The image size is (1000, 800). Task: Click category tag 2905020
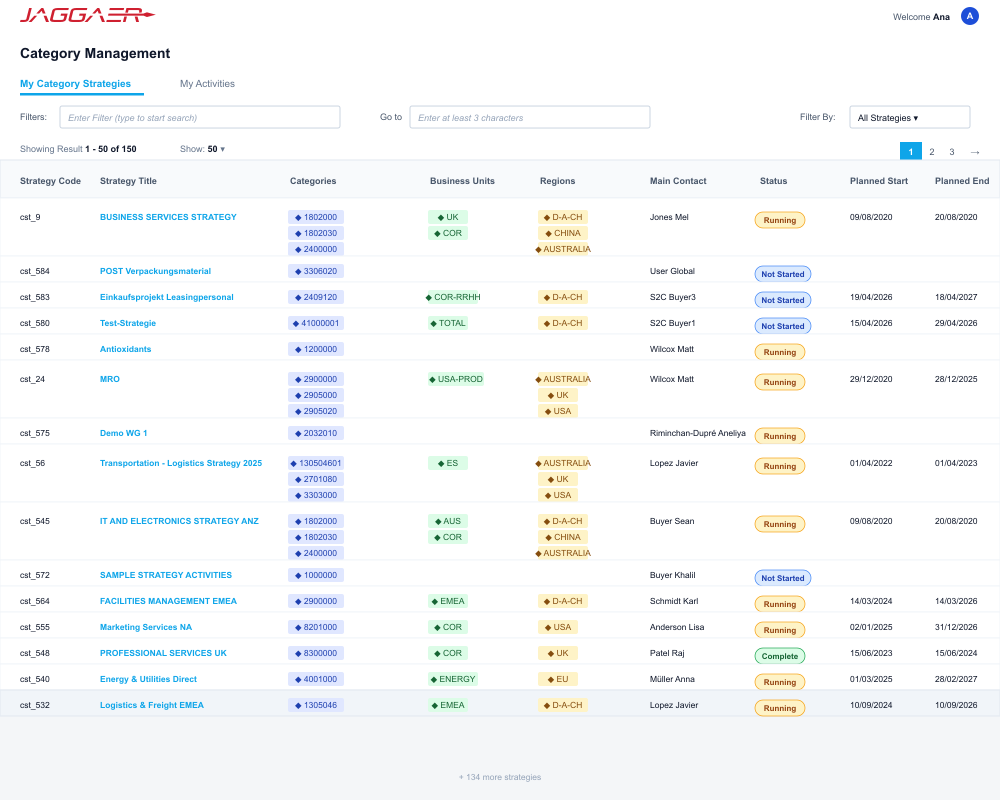[316, 411]
